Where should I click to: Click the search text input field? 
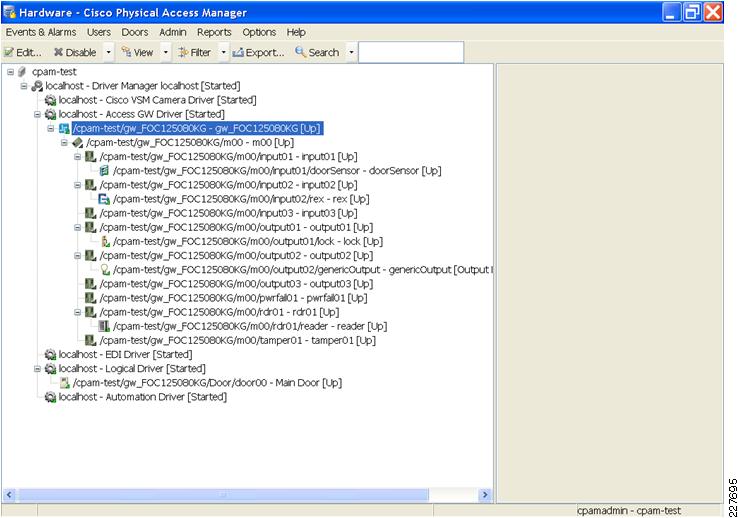(411, 52)
